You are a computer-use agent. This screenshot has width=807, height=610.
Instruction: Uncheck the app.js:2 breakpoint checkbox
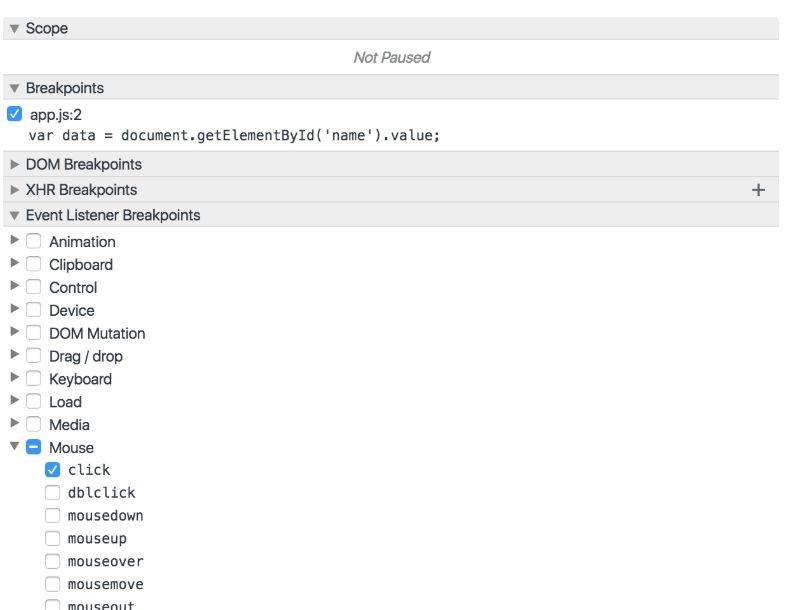14,114
